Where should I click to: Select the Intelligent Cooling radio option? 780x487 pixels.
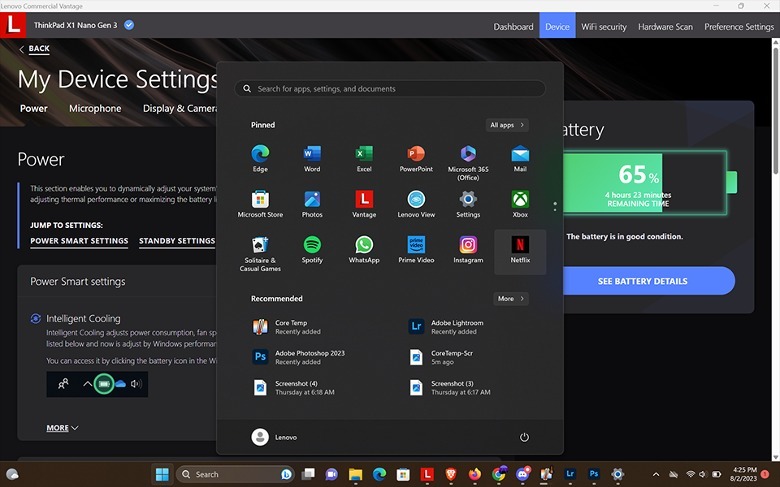click(x=35, y=318)
